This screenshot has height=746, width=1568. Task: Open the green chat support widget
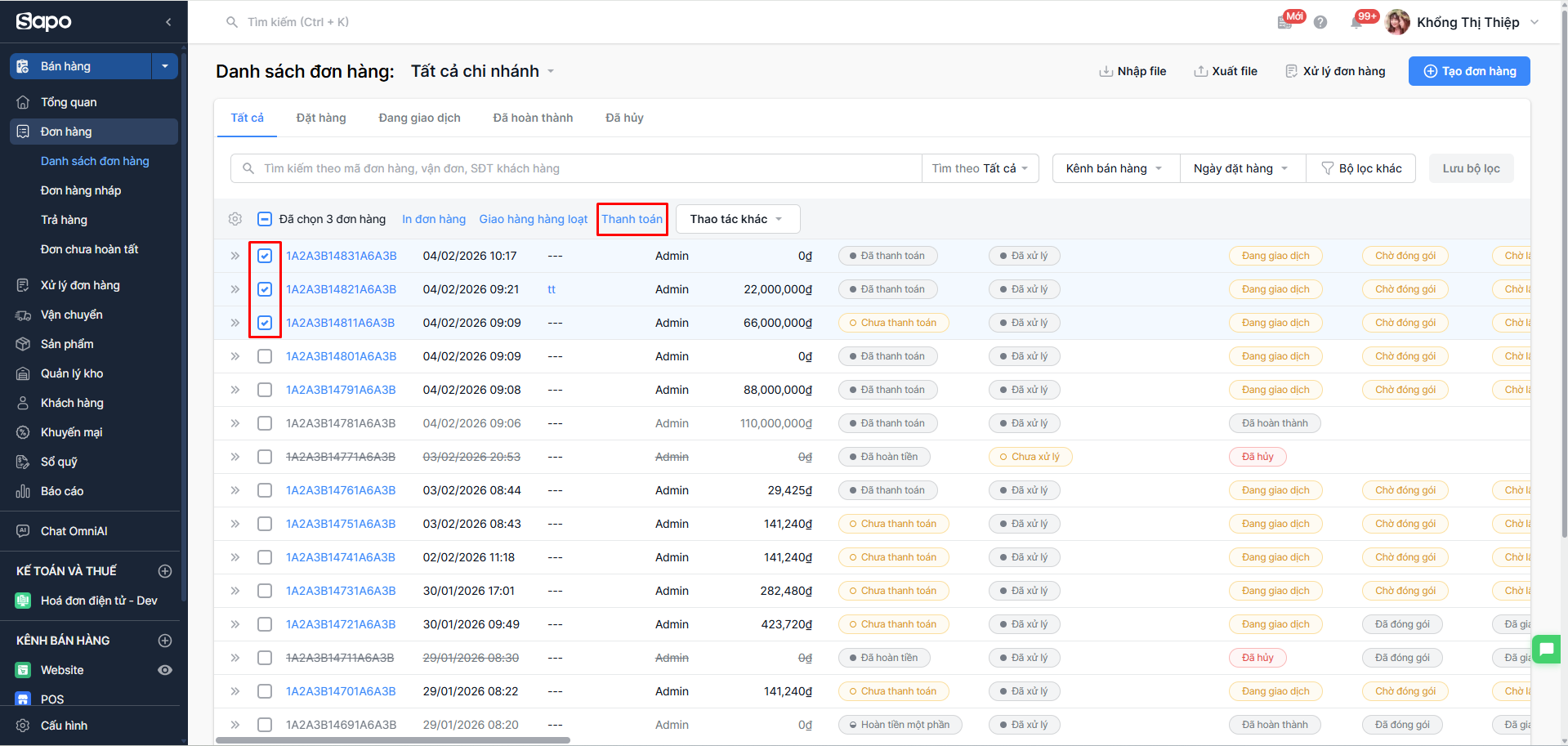pos(1547,650)
